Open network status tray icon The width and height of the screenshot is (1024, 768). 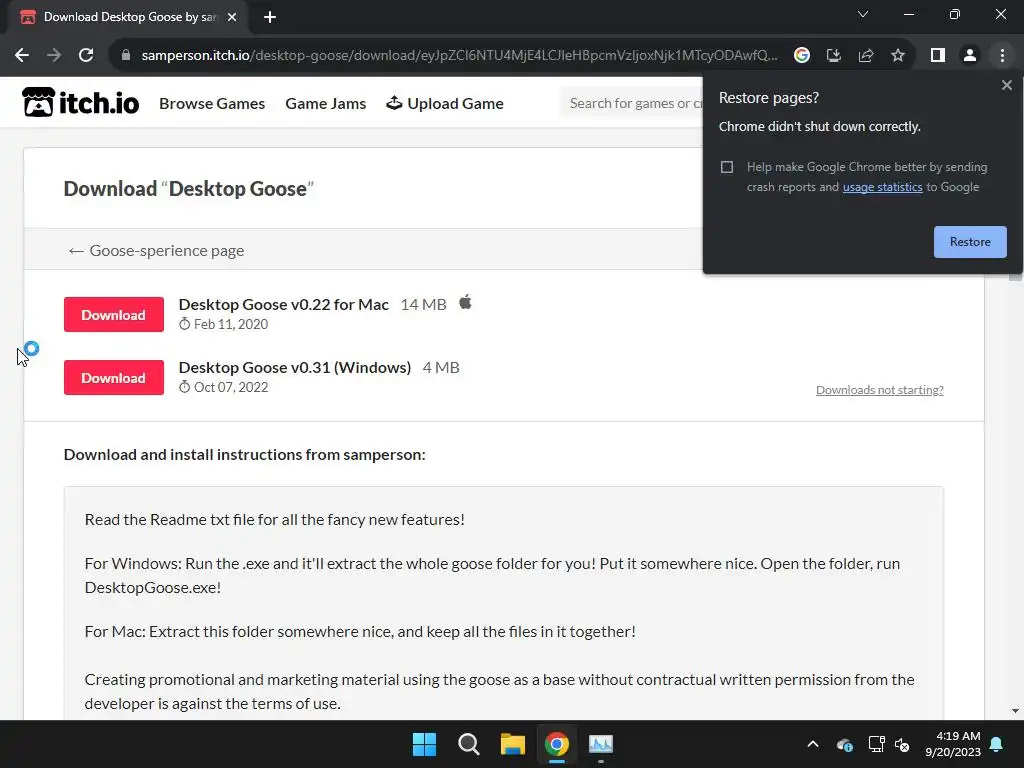(876, 744)
